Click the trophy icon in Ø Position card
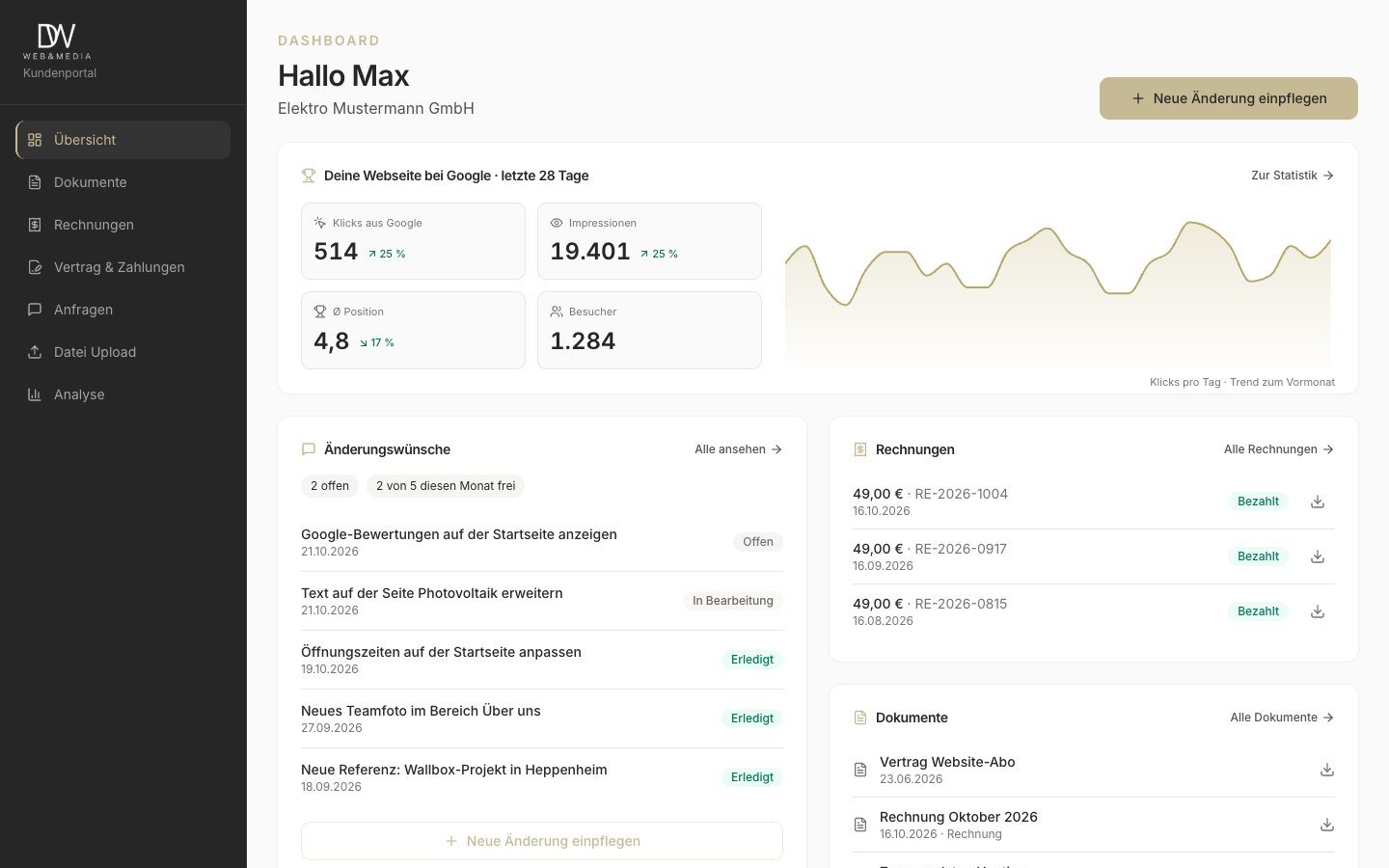 coord(320,312)
